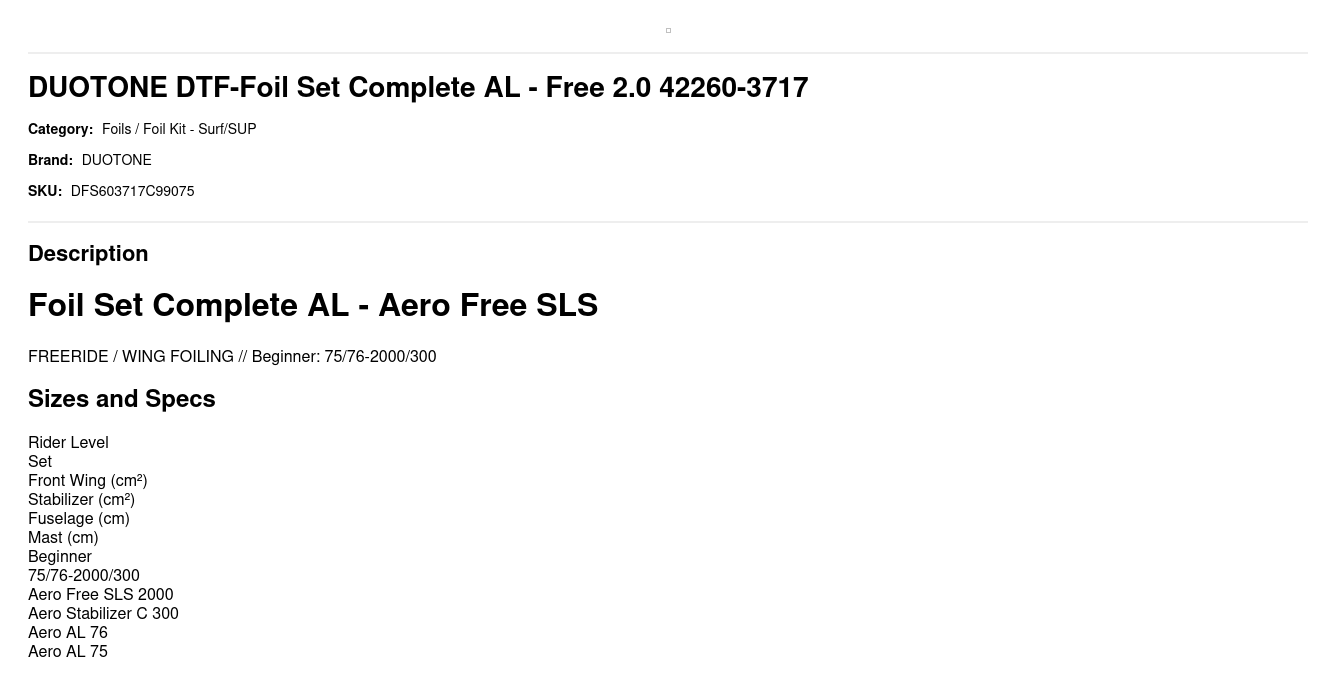The height and width of the screenshot is (691, 1328).
Task: Click the Front Wing (cm²) label
Action: tap(87, 480)
